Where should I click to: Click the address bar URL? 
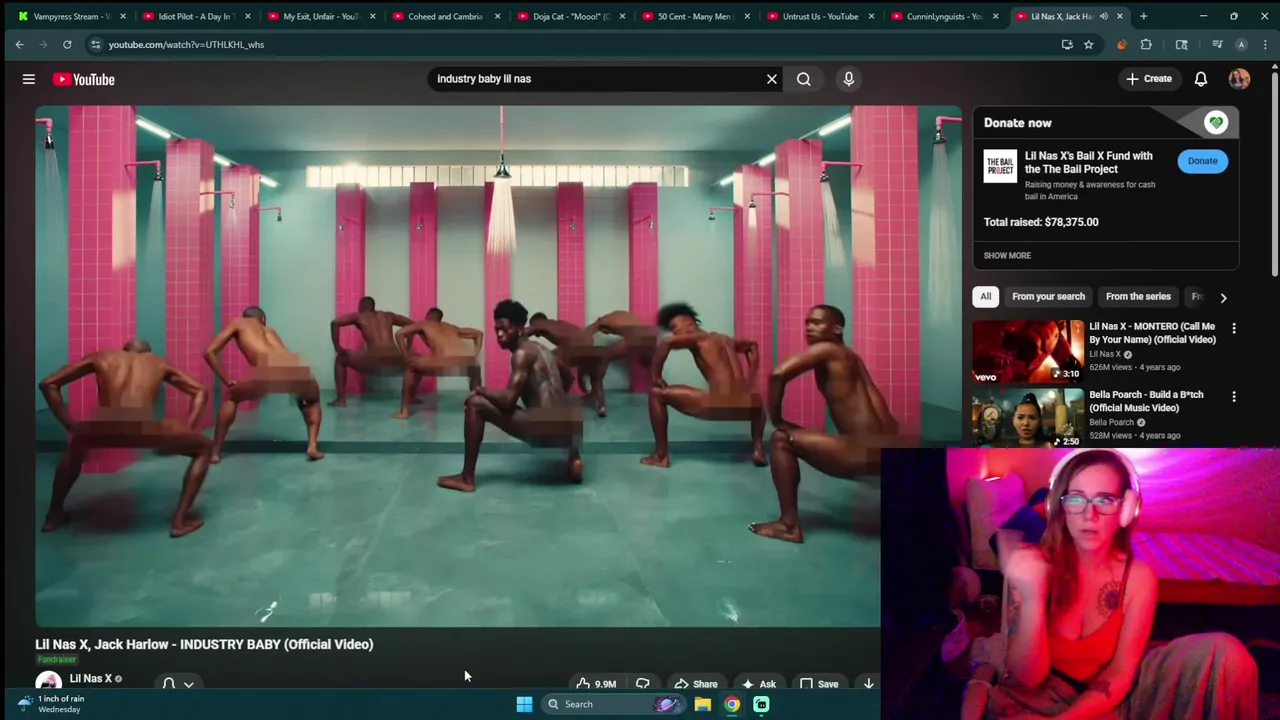[186, 44]
